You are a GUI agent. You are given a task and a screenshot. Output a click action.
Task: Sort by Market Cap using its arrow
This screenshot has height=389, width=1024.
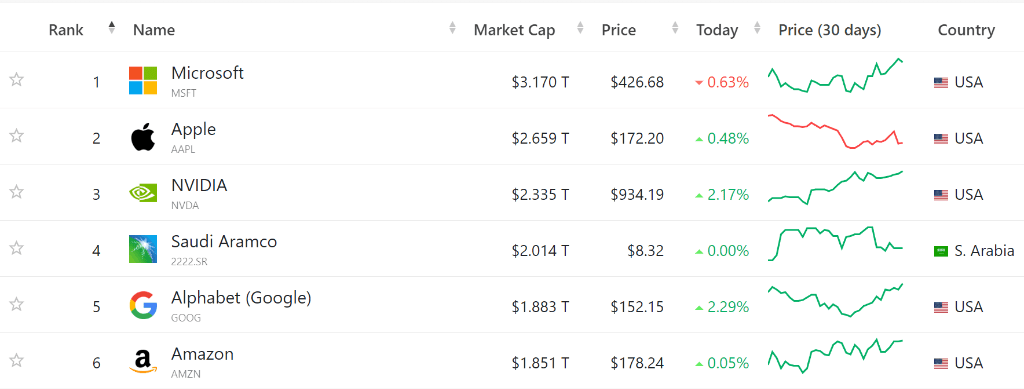[581, 28]
